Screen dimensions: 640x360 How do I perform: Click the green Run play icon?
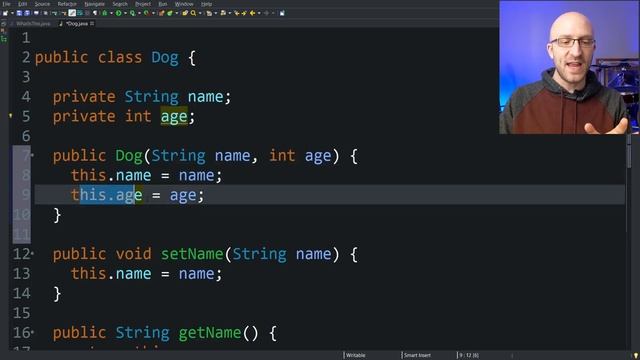click(118, 13)
